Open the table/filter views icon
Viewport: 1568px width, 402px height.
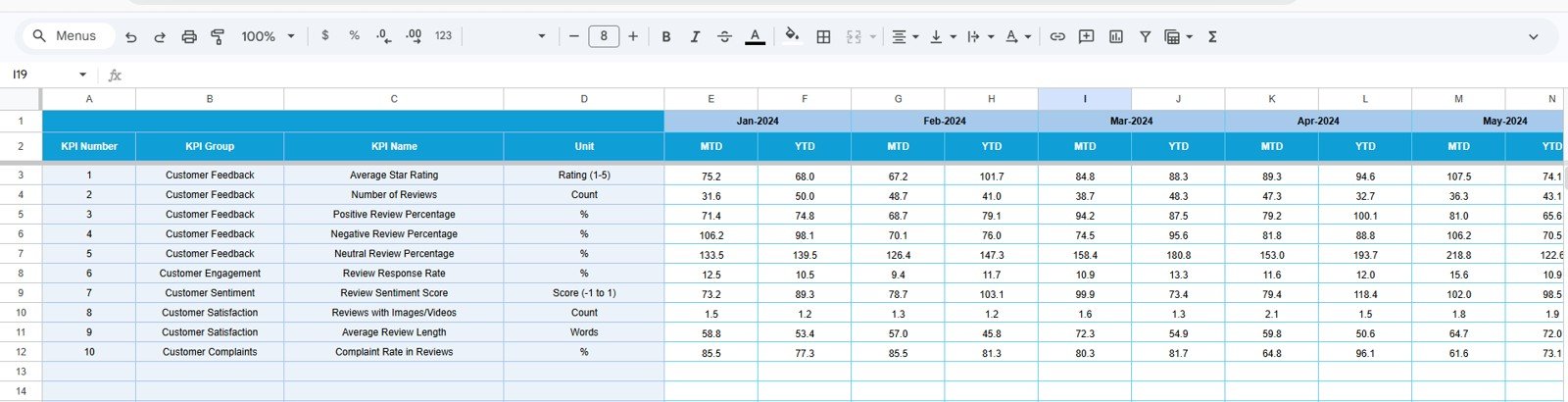coord(1178,36)
